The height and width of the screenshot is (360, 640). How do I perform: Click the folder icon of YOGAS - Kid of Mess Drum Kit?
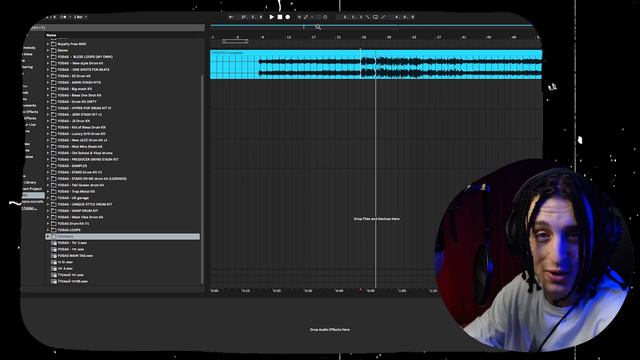[x=53, y=127]
